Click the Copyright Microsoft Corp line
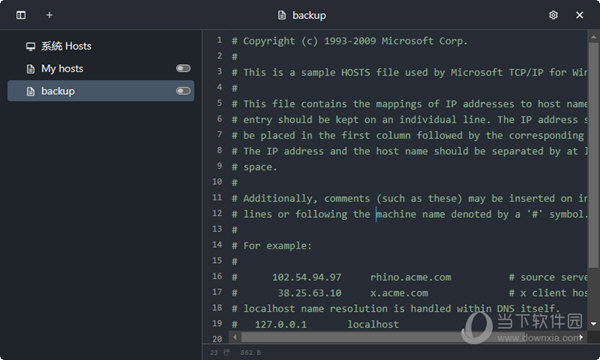 pyautogui.click(x=349, y=41)
